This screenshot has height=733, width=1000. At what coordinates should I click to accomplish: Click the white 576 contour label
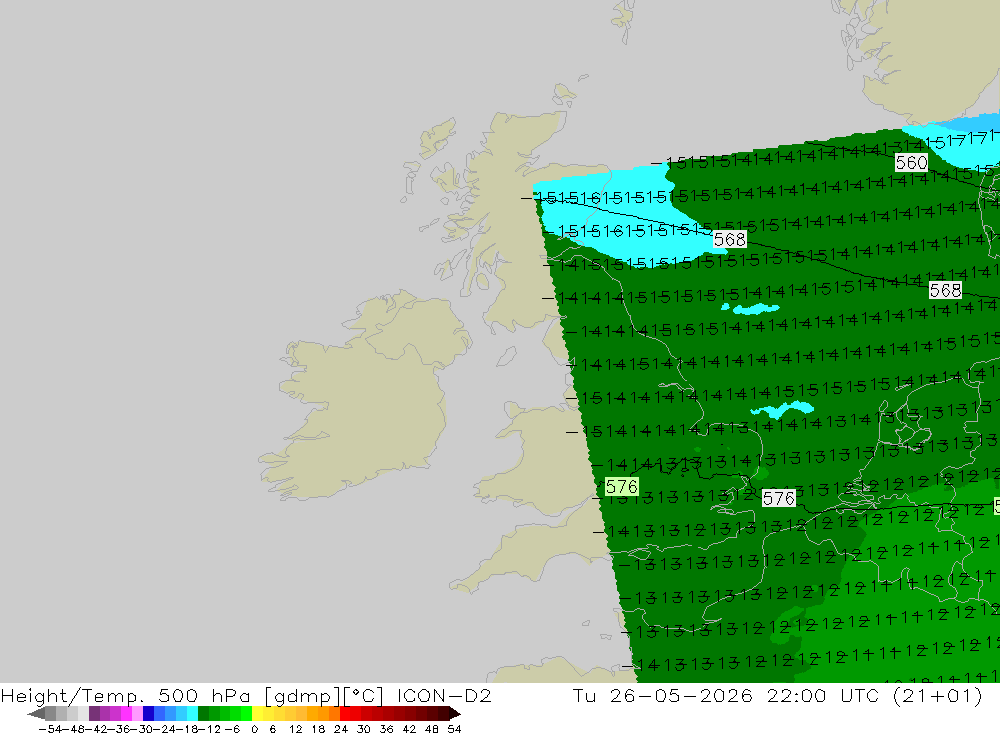(x=779, y=498)
